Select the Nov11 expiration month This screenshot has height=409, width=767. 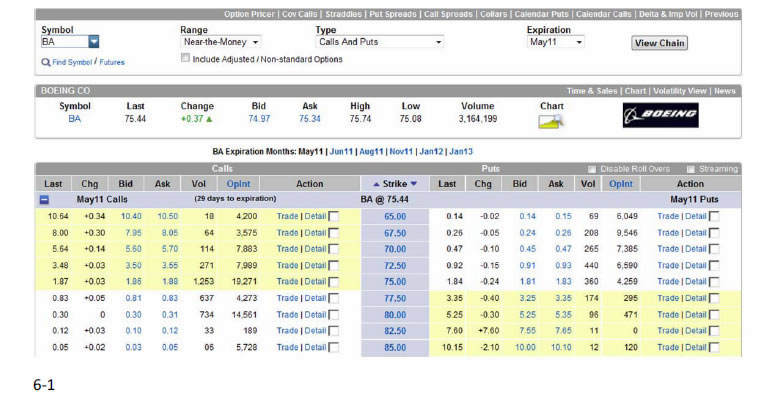pyautogui.click(x=401, y=152)
